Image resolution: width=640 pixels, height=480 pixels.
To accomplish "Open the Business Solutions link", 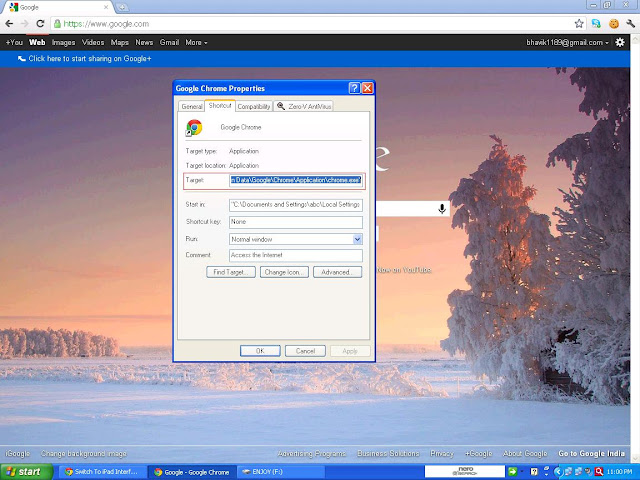I will pyautogui.click(x=388, y=453).
